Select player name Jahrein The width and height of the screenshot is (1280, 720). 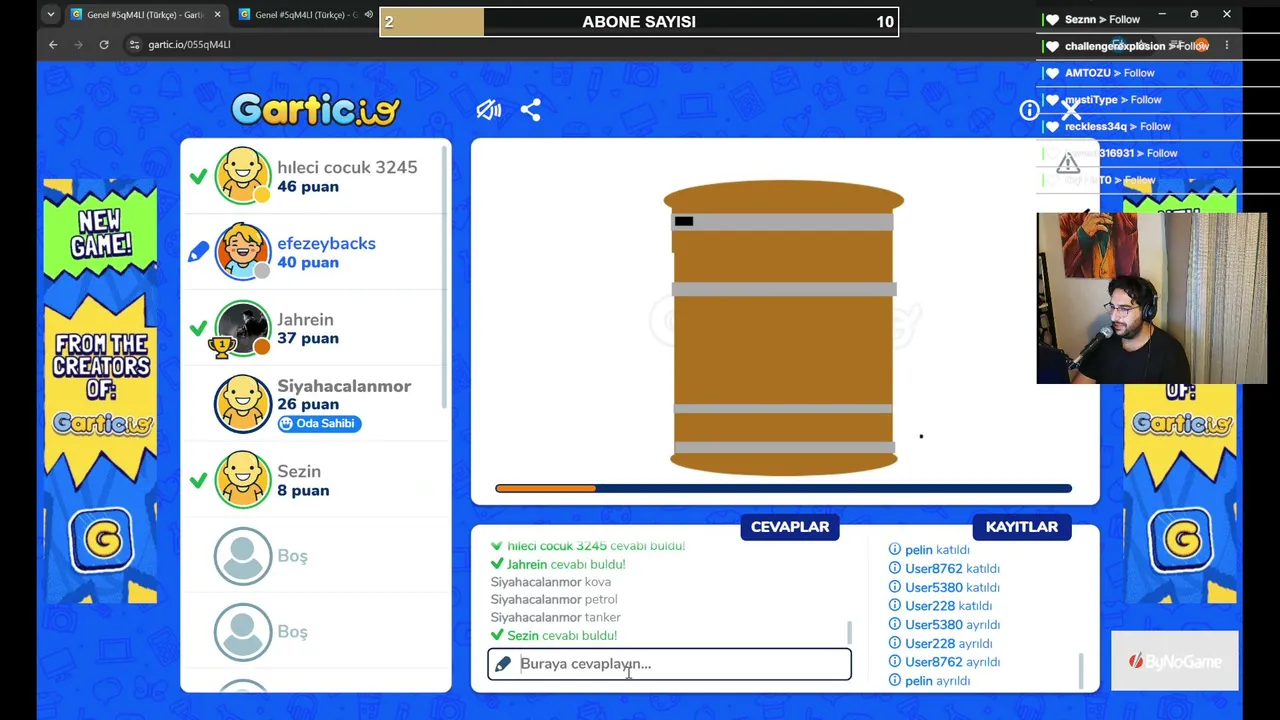(x=305, y=319)
